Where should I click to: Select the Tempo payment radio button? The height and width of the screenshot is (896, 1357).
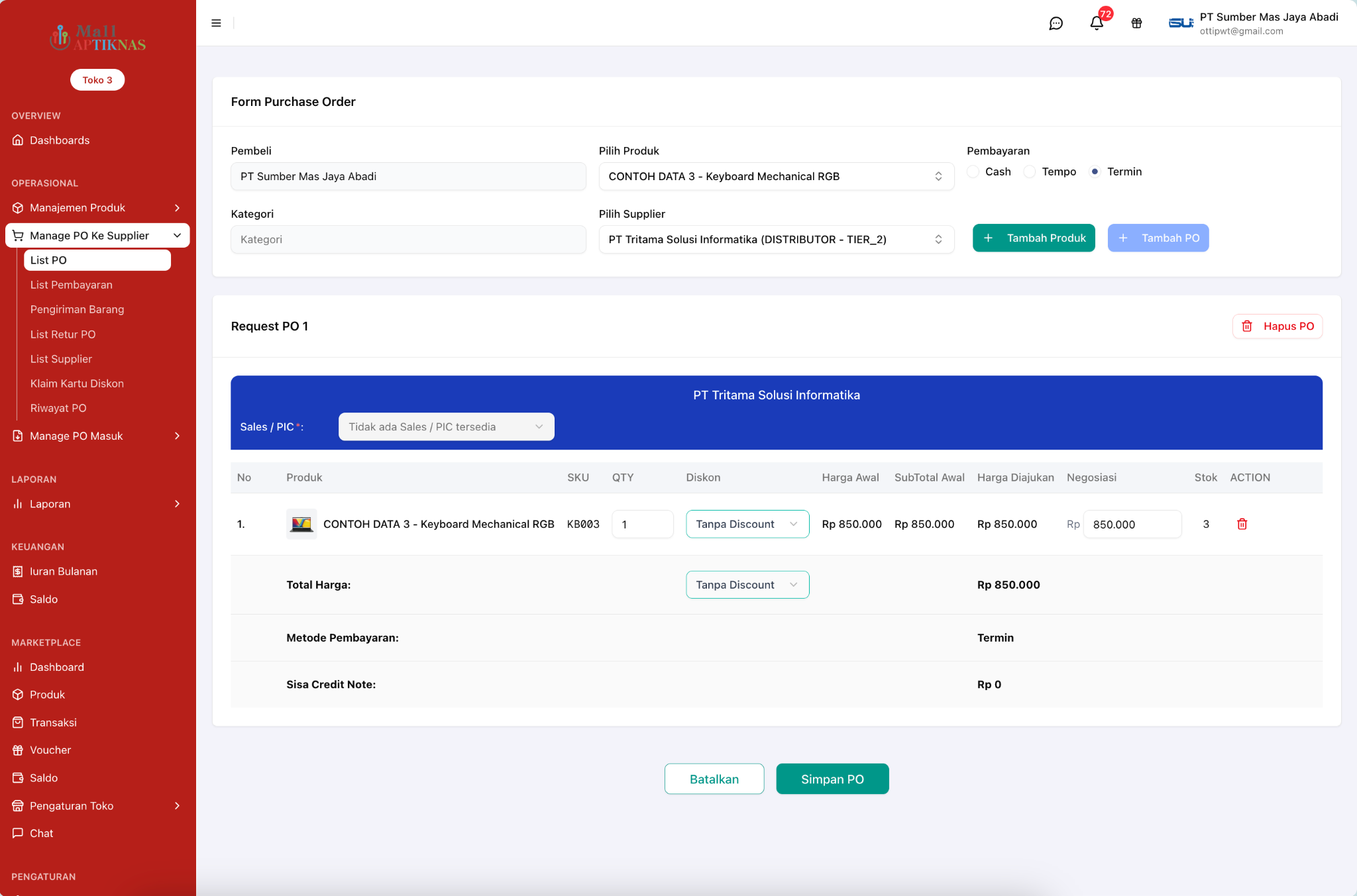click(1030, 172)
